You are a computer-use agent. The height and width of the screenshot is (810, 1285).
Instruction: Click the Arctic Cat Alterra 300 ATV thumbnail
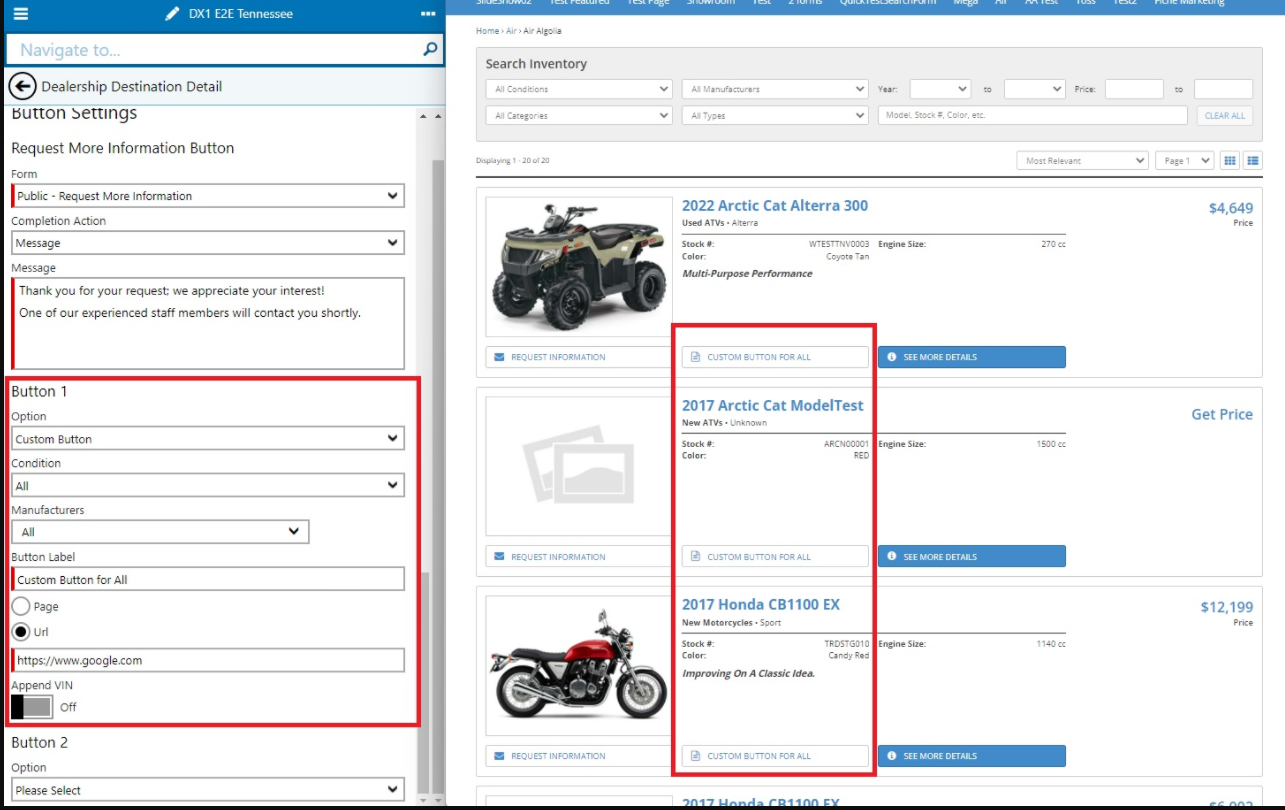(x=579, y=267)
